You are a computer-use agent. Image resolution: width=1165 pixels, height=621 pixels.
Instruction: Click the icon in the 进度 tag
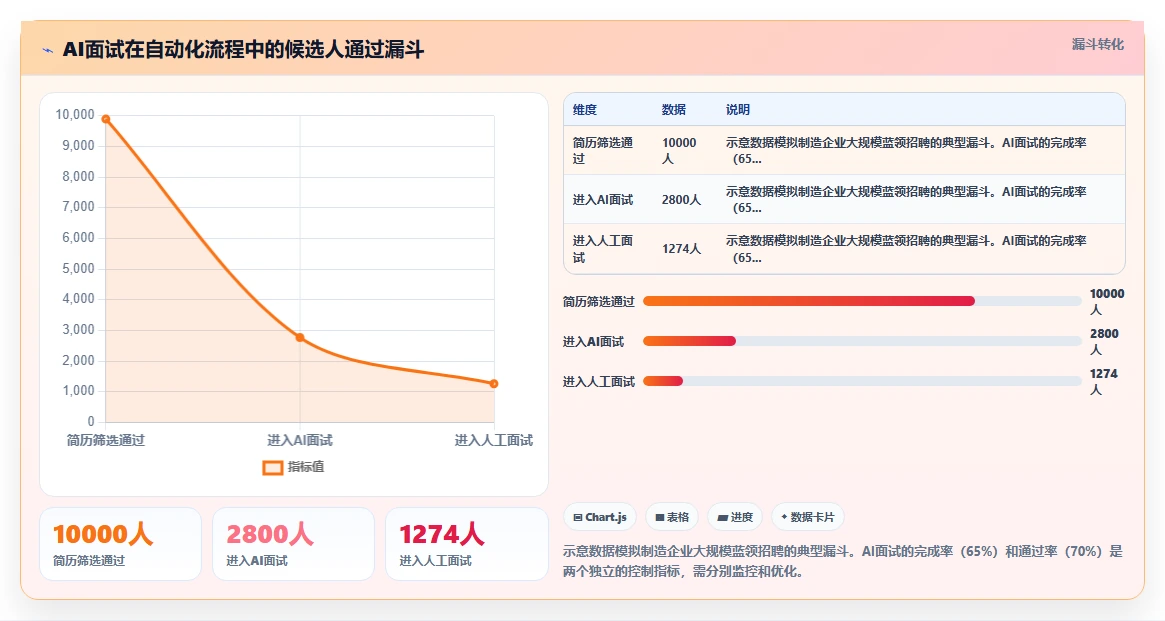pyautogui.click(x=722, y=518)
